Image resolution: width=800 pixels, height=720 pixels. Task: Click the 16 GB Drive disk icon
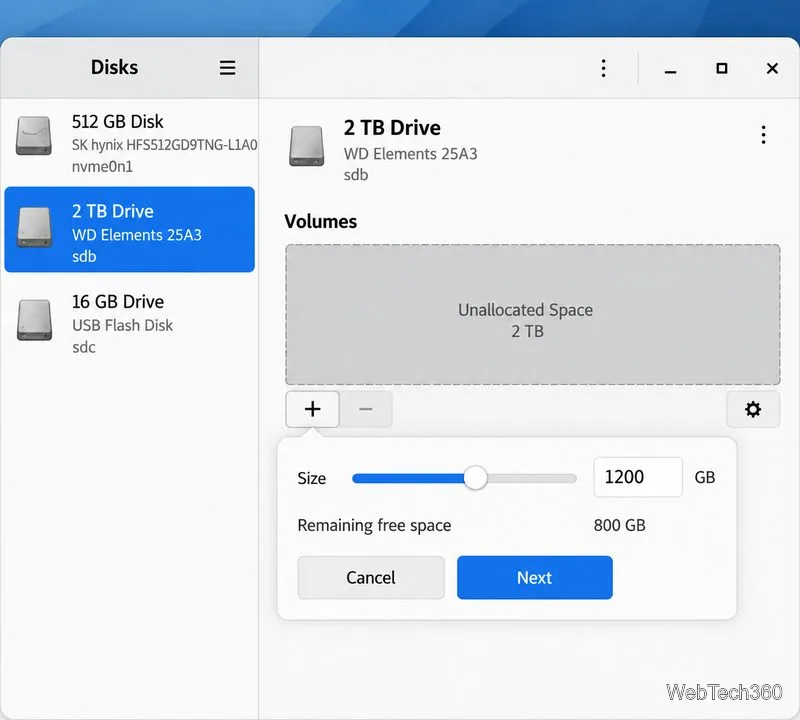point(34,320)
